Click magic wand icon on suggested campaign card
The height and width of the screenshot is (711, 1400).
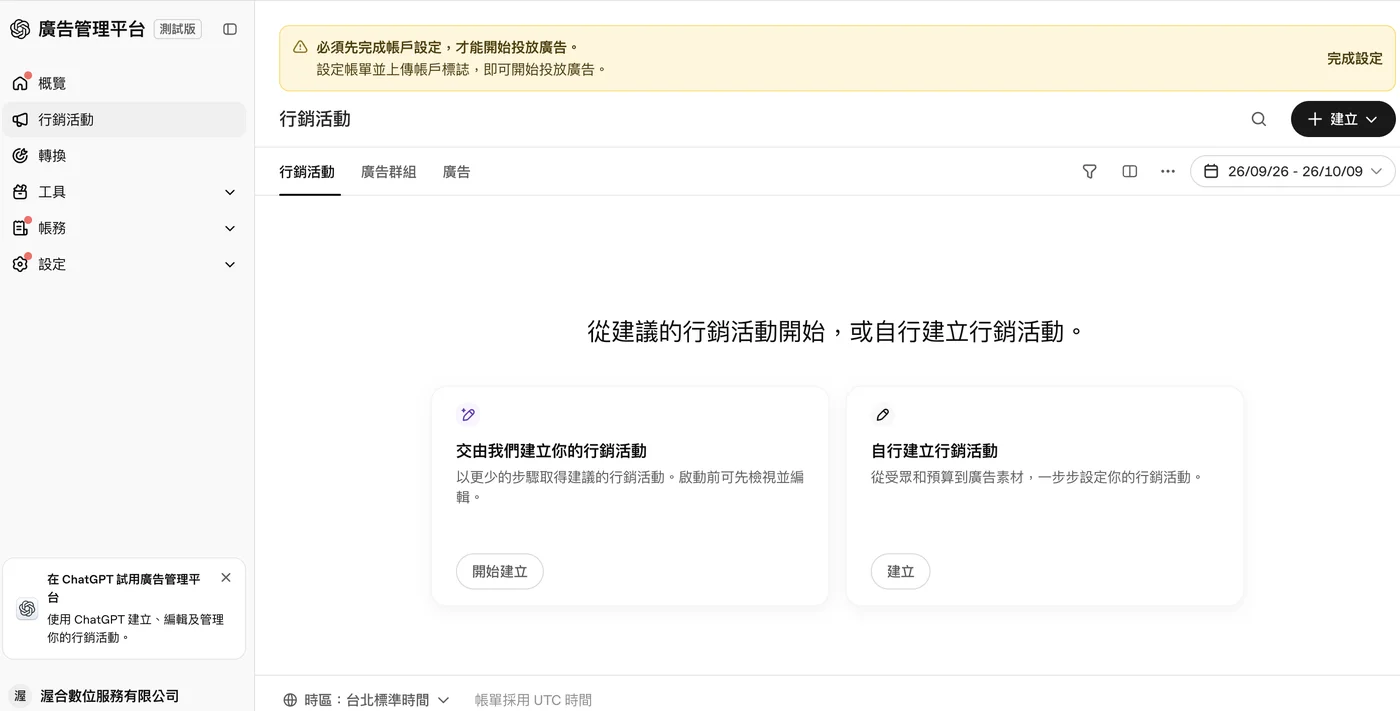pyautogui.click(x=467, y=414)
